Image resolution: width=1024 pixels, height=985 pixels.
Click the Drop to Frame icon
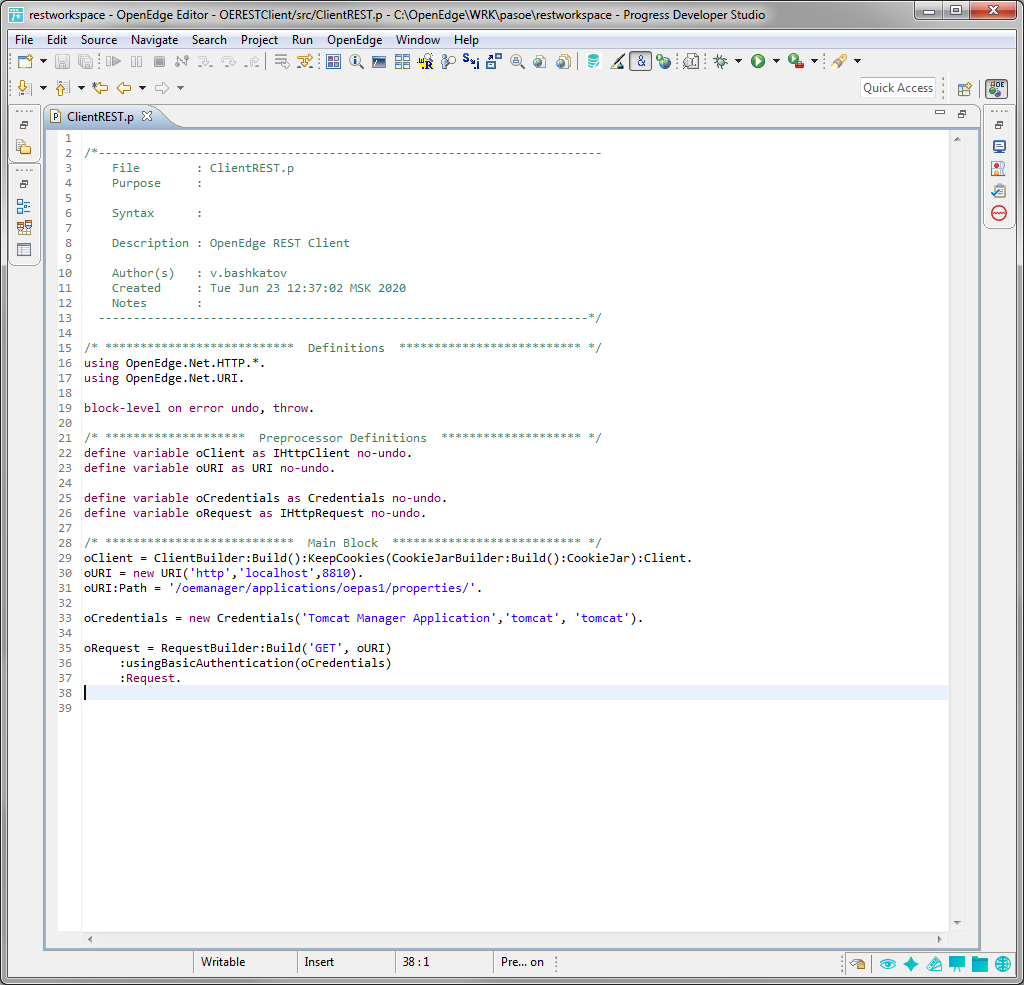point(281,61)
